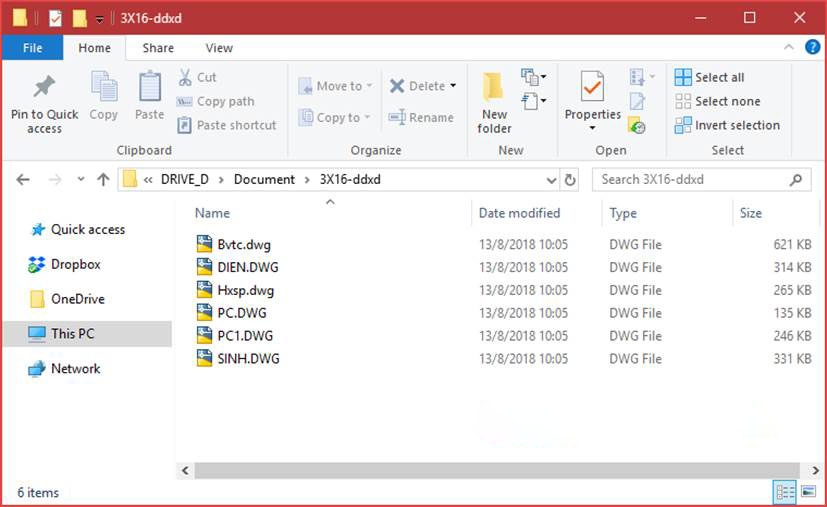The width and height of the screenshot is (827, 507).
Task: Open the New item dropdown
Action: 533,77
